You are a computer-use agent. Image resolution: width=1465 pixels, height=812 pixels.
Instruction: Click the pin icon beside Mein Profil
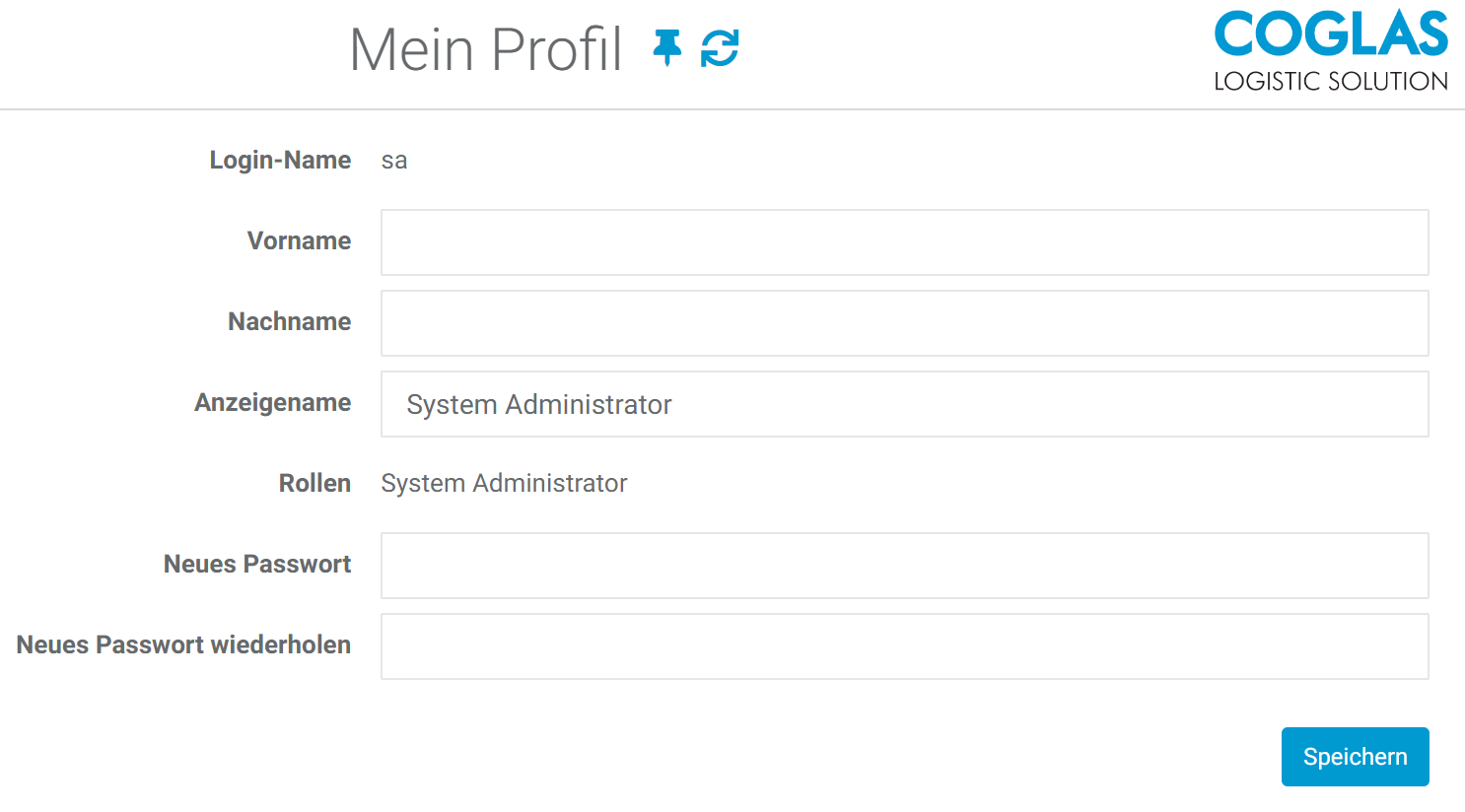tap(667, 47)
